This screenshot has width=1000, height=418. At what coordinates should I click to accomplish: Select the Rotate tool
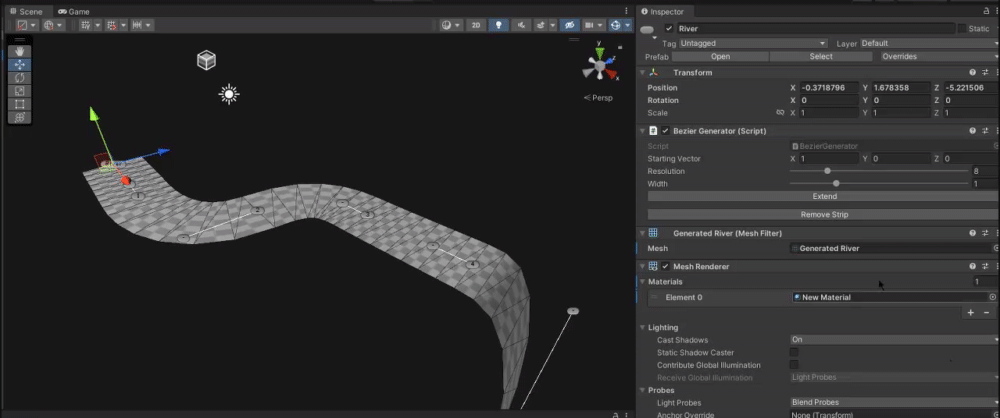[x=20, y=78]
